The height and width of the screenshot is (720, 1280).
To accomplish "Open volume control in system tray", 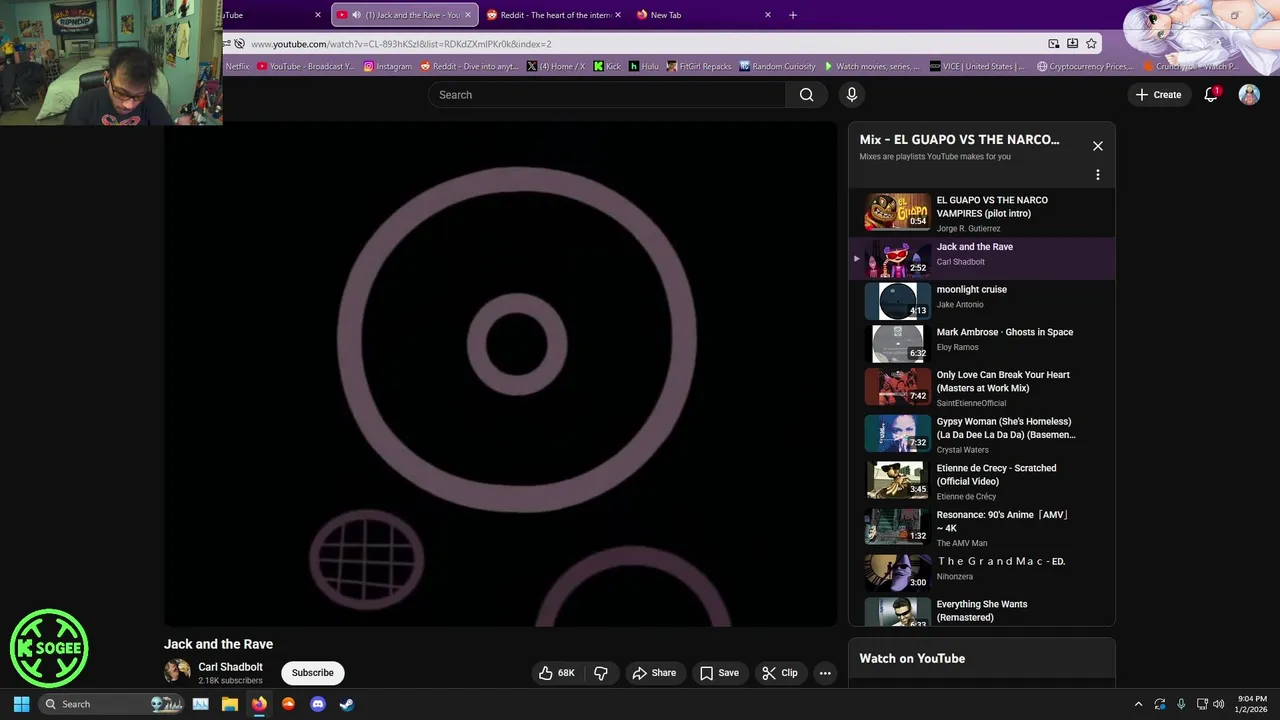I will (1218, 704).
